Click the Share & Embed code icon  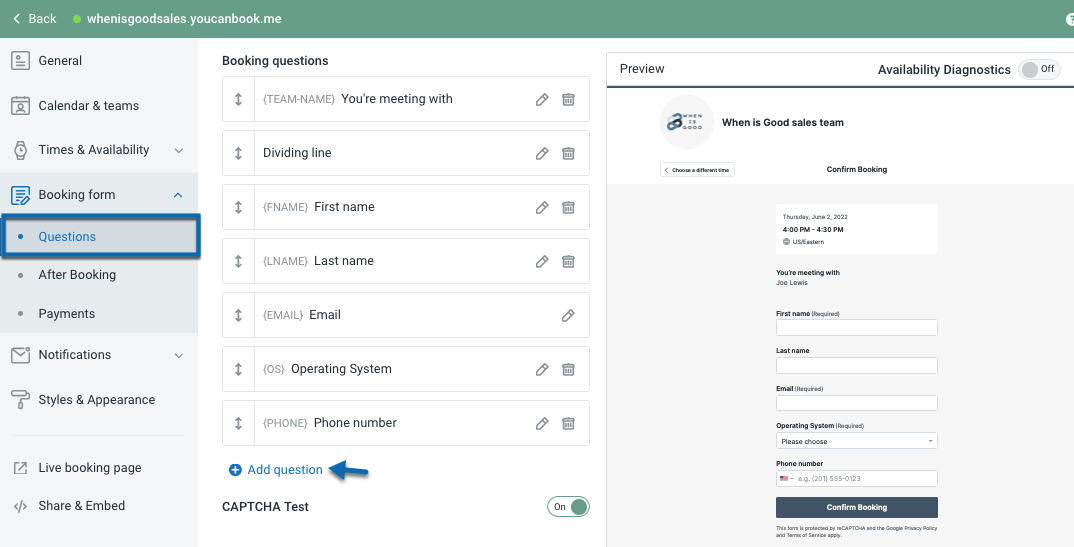(21, 507)
